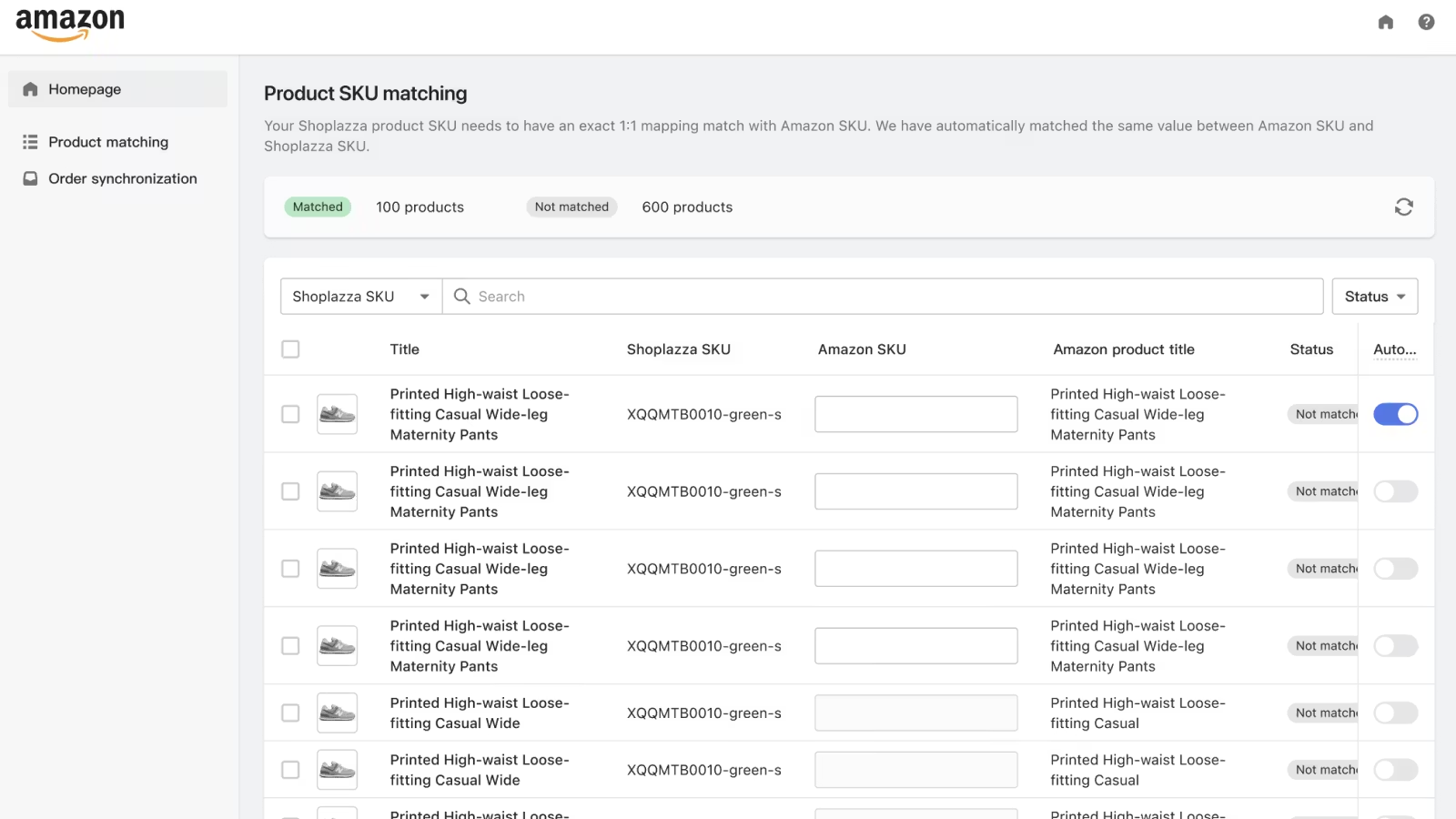
Task: Check the first product row checkbox
Action: [x=290, y=414]
